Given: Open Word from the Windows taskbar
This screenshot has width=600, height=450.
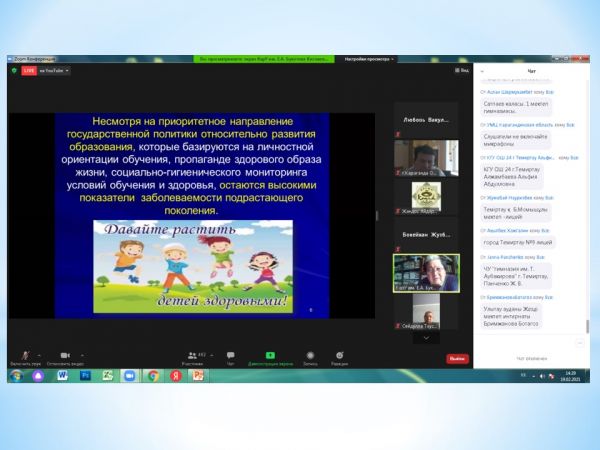Looking at the screenshot, I should click(x=63, y=376).
